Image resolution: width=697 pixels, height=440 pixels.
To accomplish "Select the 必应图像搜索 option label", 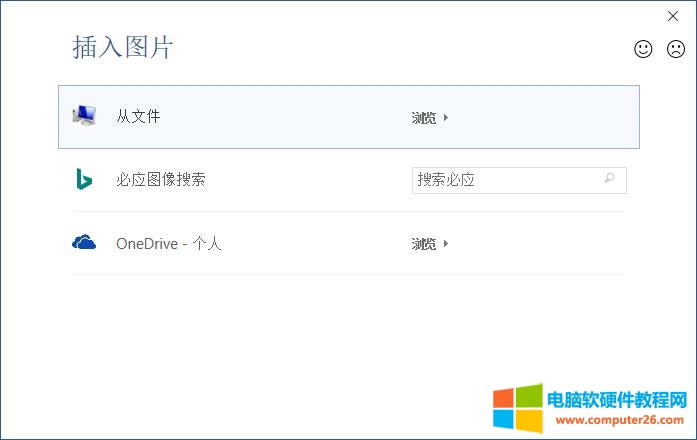I will coord(161,180).
